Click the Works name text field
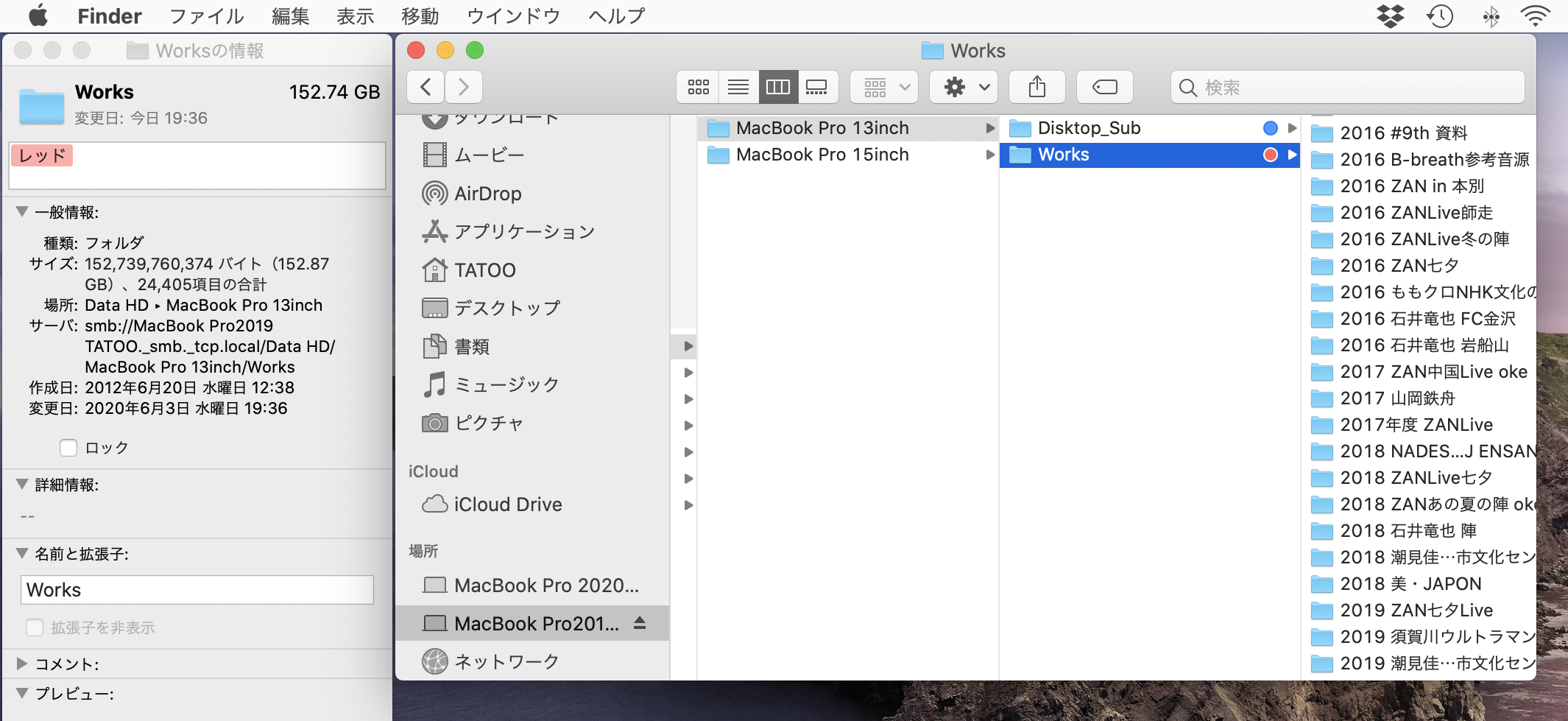Screen dimensions: 1568x721 click(197, 590)
